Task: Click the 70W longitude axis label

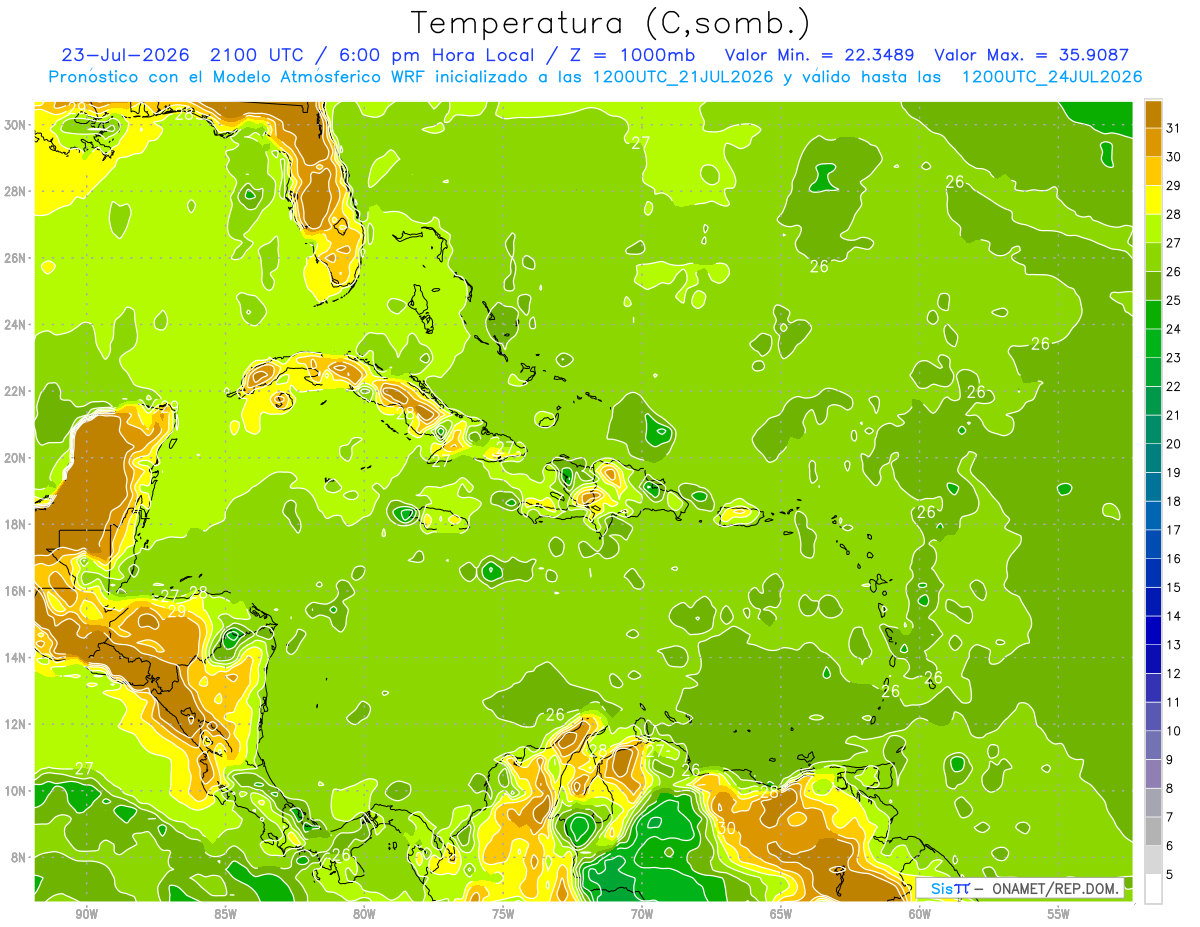Action: 642,915
